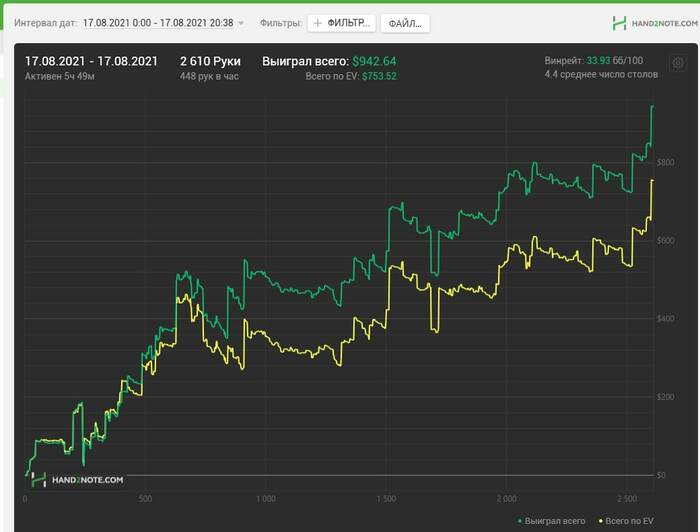Click the '448 рук в час' text
This screenshot has width=700, height=532.
click(x=209, y=76)
